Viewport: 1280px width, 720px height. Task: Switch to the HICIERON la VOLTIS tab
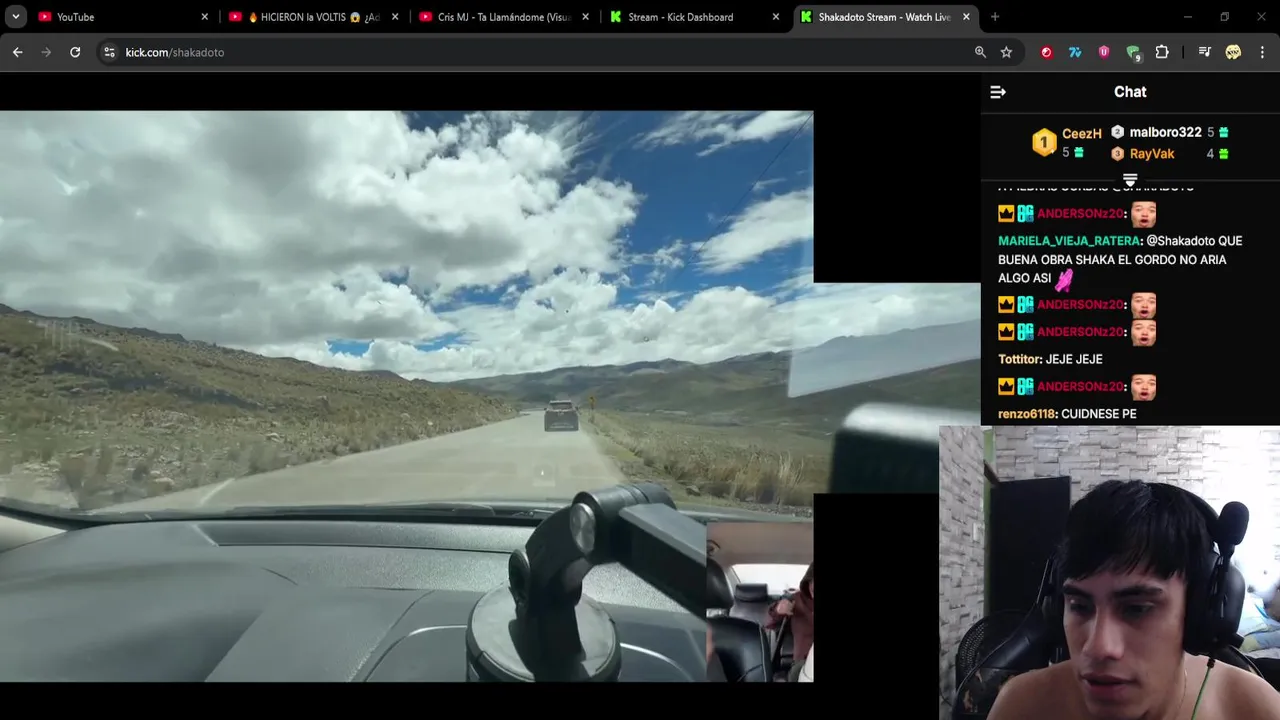[314, 17]
